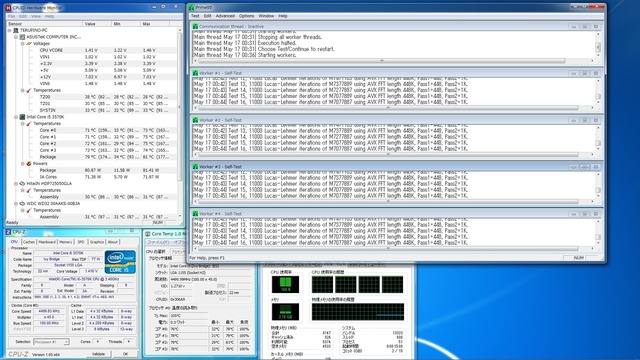Open the Edit menu in Prime95
640x360 pixels.
tap(207, 16)
